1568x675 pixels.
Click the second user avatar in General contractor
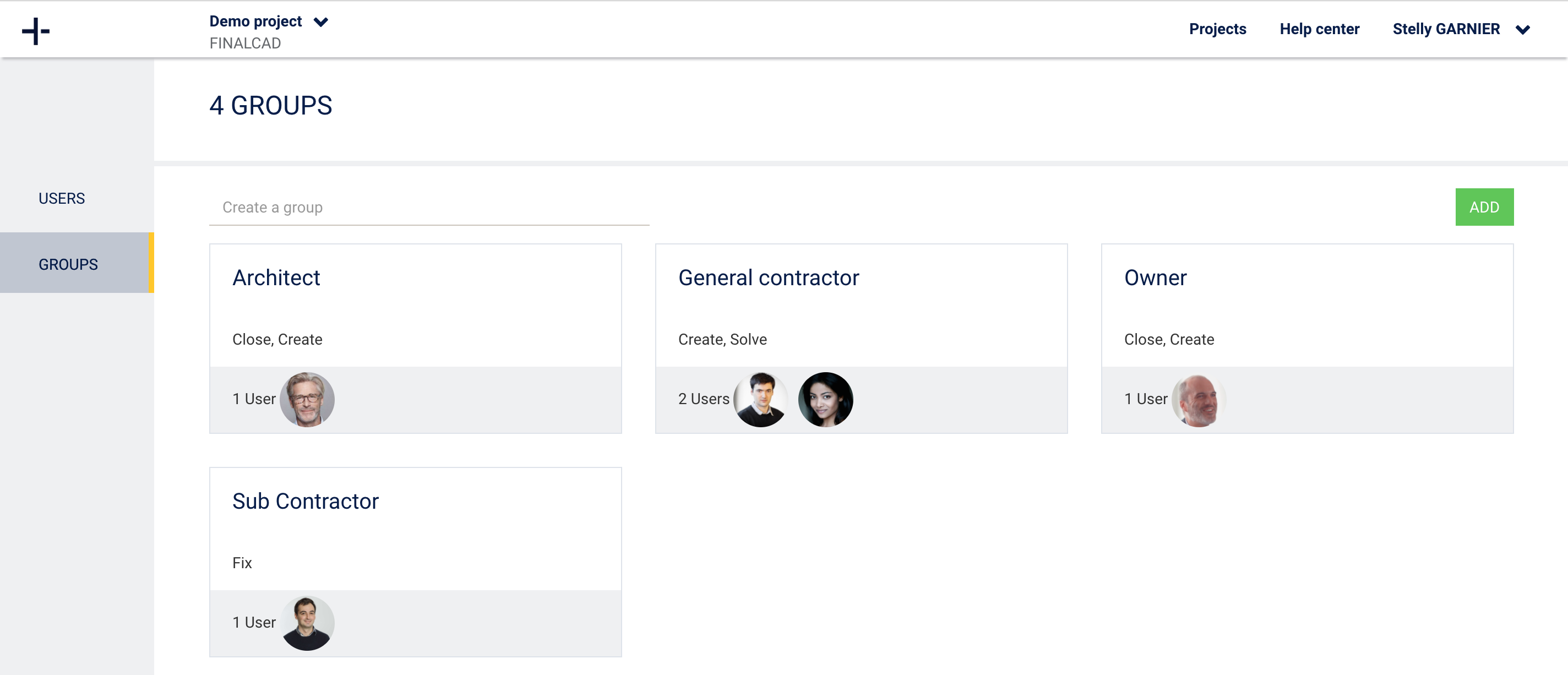[x=825, y=398]
